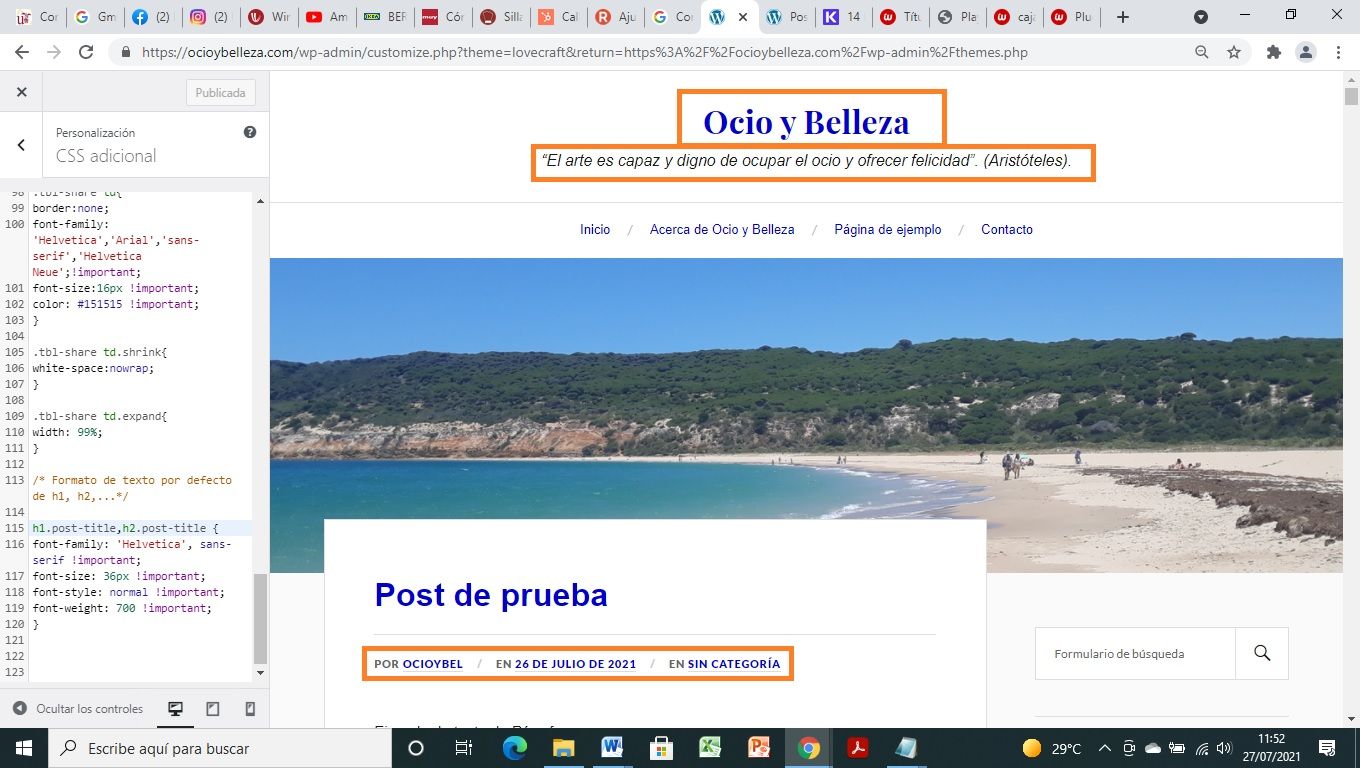Screen dimensions: 1360x768
Task: Switch to the tab labeled Silla
Action: coord(500,17)
